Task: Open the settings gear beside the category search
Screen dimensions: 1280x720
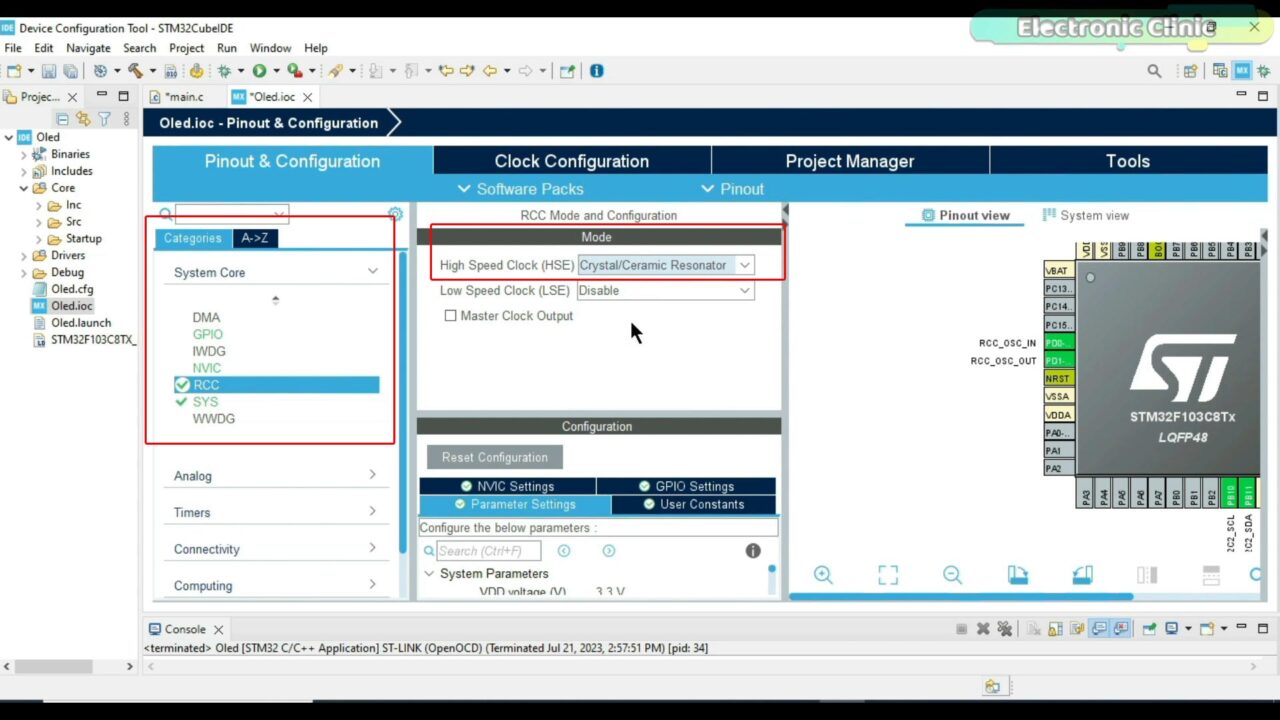Action: coord(395,214)
